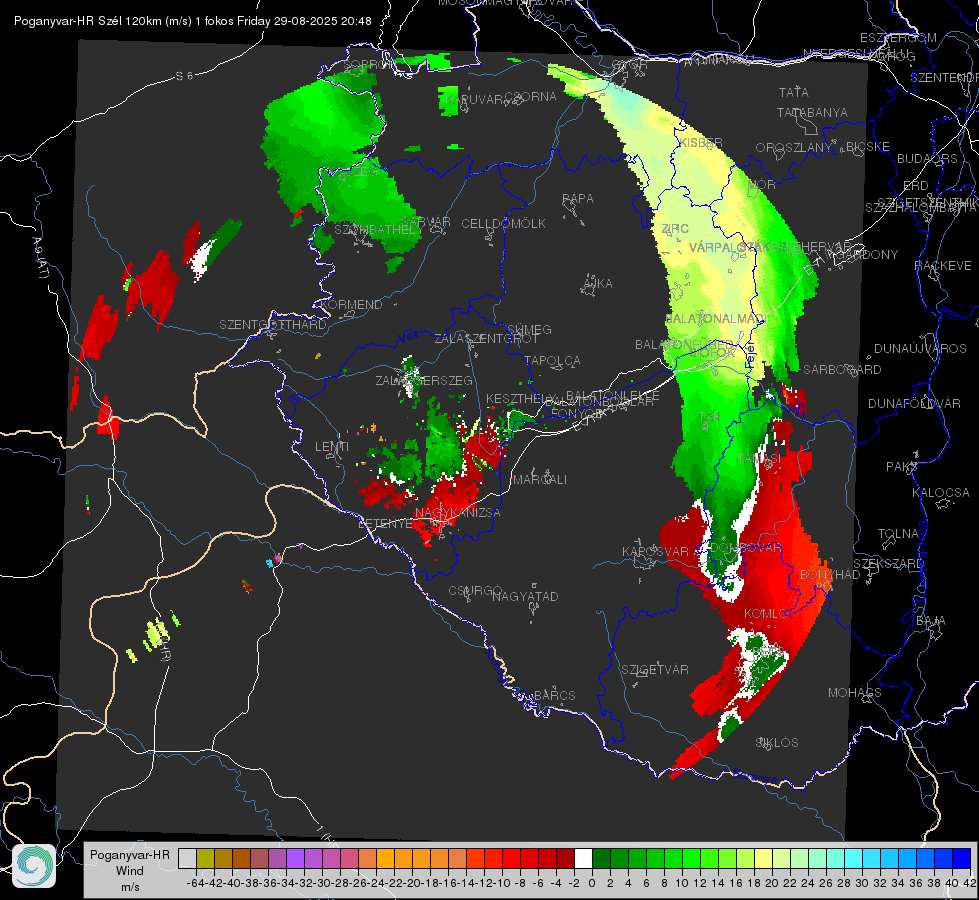Click the LENTI city label
This screenshot has width=979, height=900.
[332, 446]
